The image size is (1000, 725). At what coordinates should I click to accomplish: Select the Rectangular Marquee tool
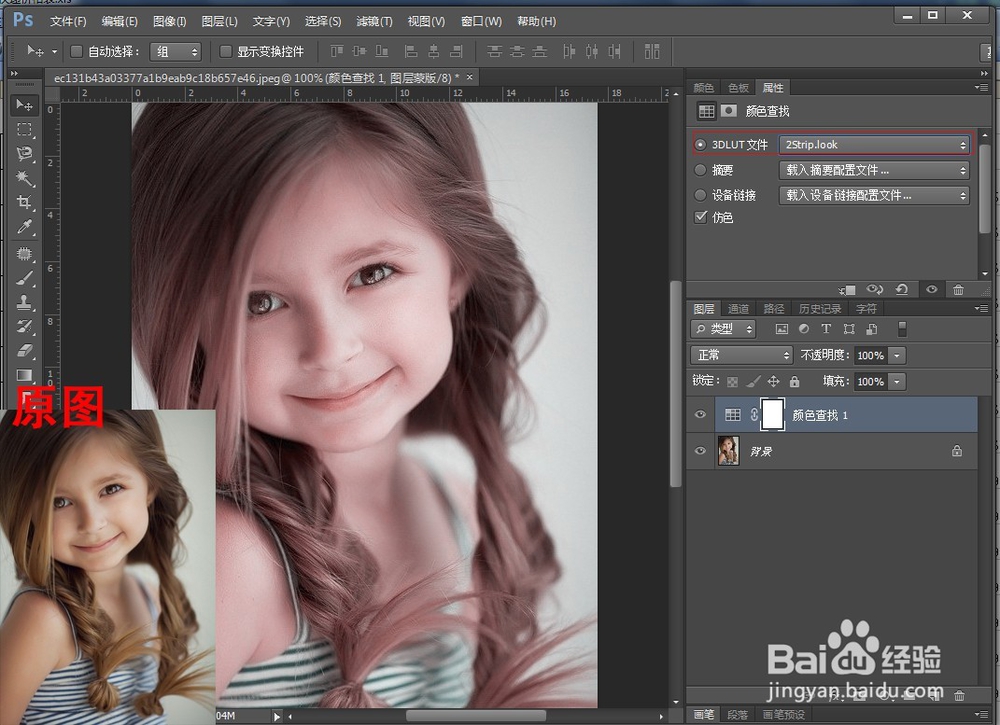point(25,130)
